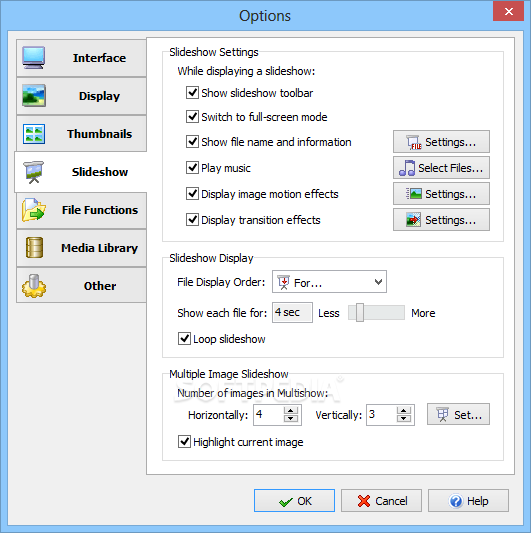
Task: Open the File Display Order dropdown arrow
Action: pyautogui.click(x=378, y=282)
